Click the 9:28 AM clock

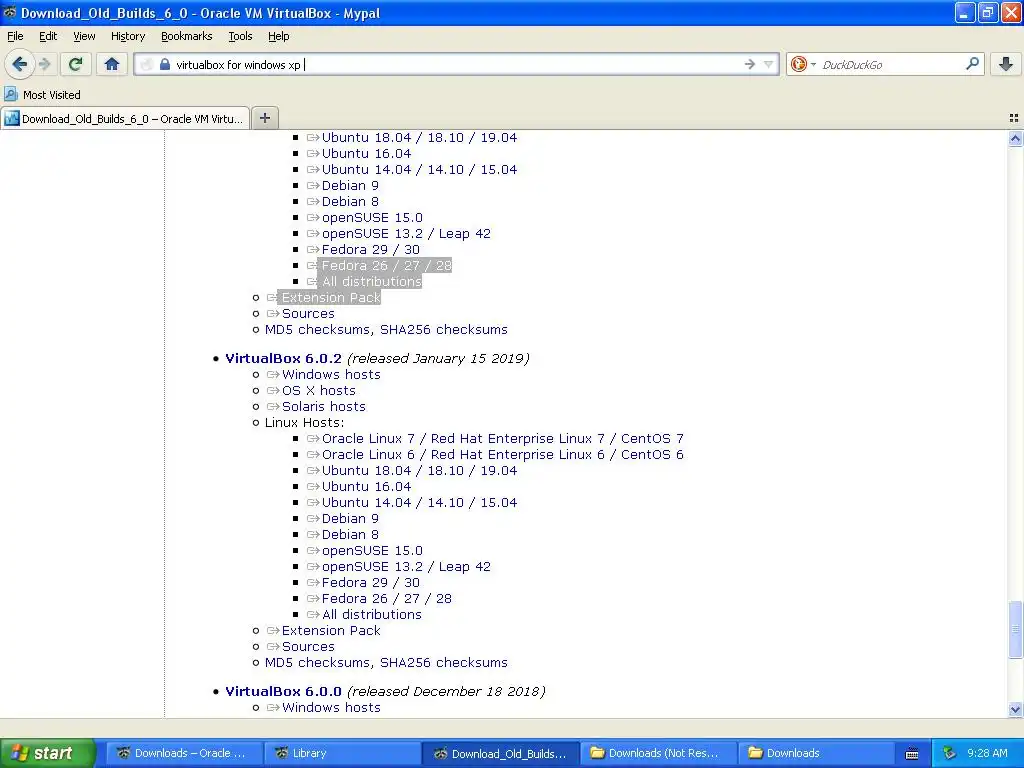coord(987,753)
